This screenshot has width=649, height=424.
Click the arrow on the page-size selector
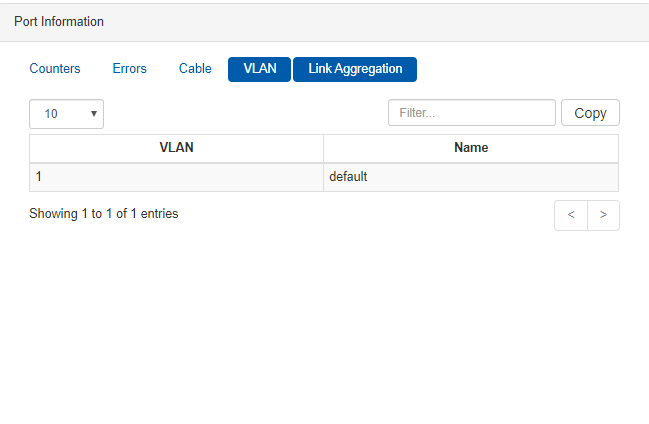pyautogui.click(x=94, y=113)
